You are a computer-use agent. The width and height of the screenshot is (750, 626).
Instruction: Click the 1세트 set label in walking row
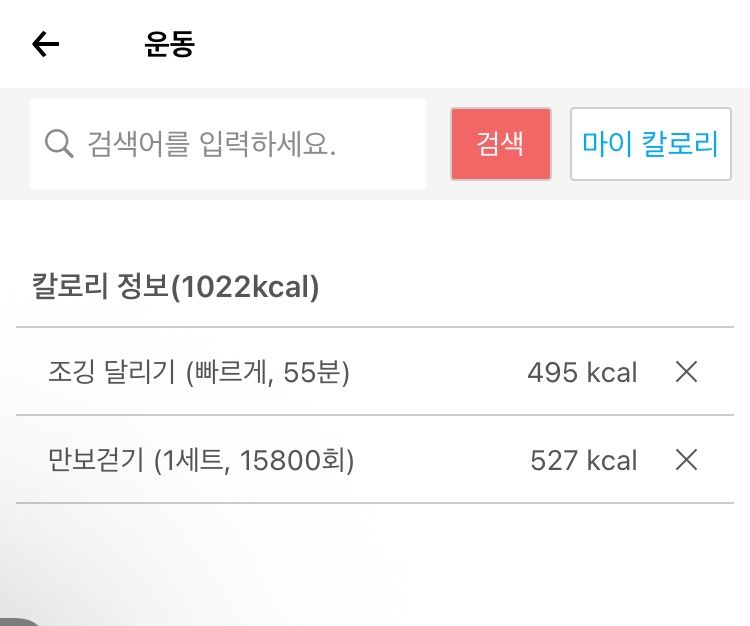tap(192, 460)
